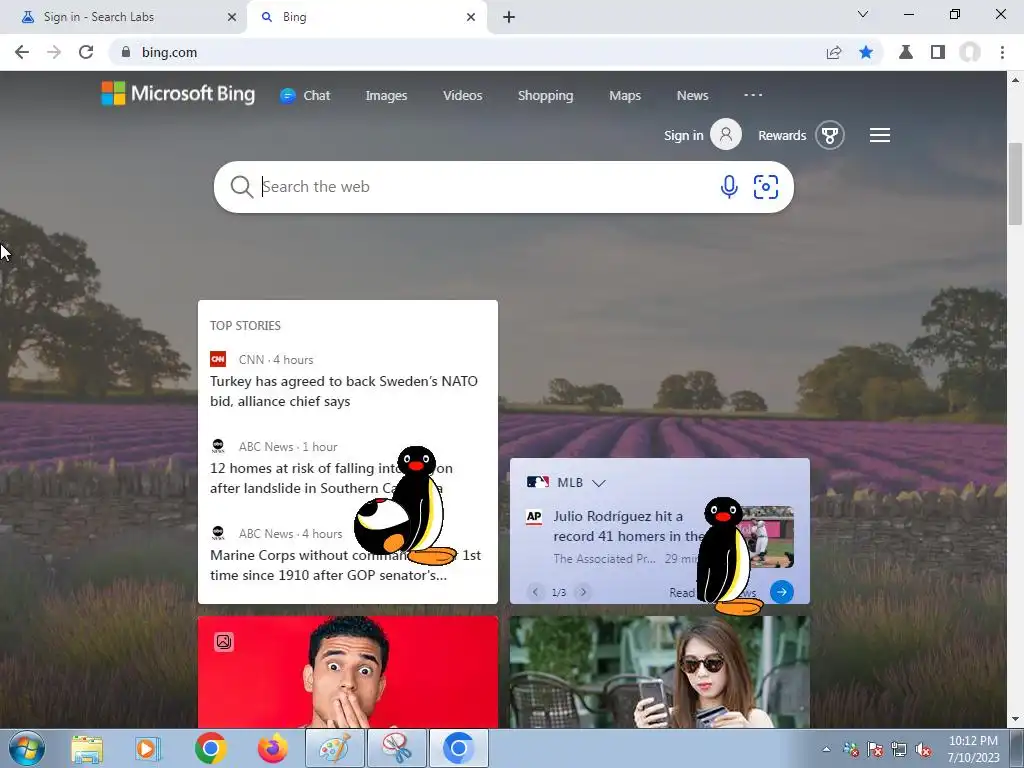Open Bing Chat
This screenshot has width=1024, height=768.
coord(305,95)
